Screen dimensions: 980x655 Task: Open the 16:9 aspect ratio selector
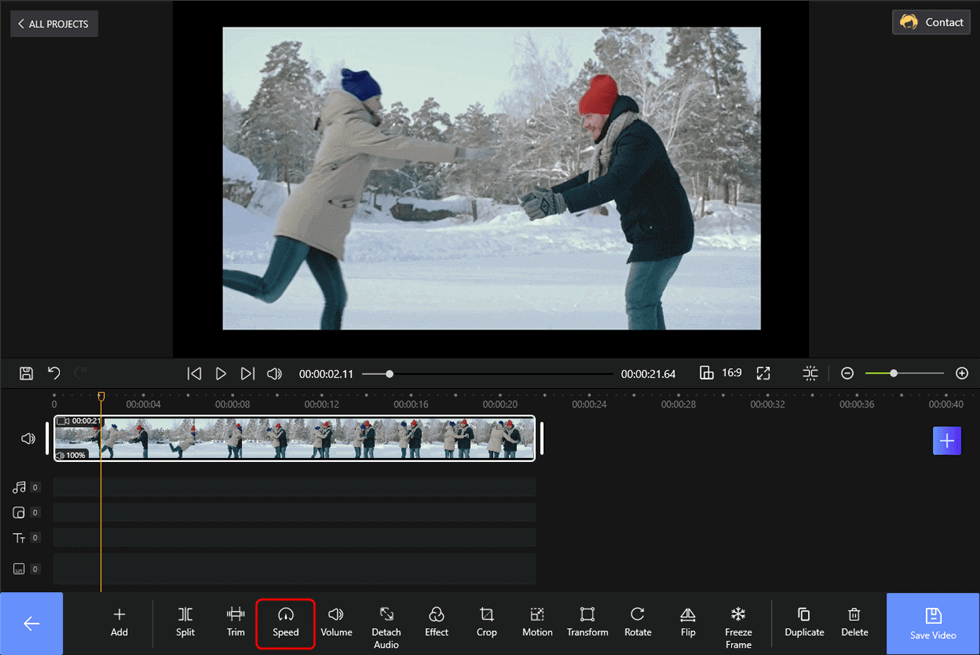click(721, 373)
